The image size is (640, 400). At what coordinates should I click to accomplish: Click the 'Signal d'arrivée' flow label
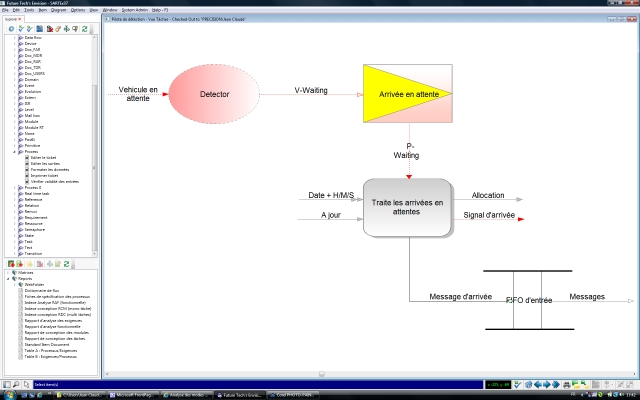(x=489, y=215)
